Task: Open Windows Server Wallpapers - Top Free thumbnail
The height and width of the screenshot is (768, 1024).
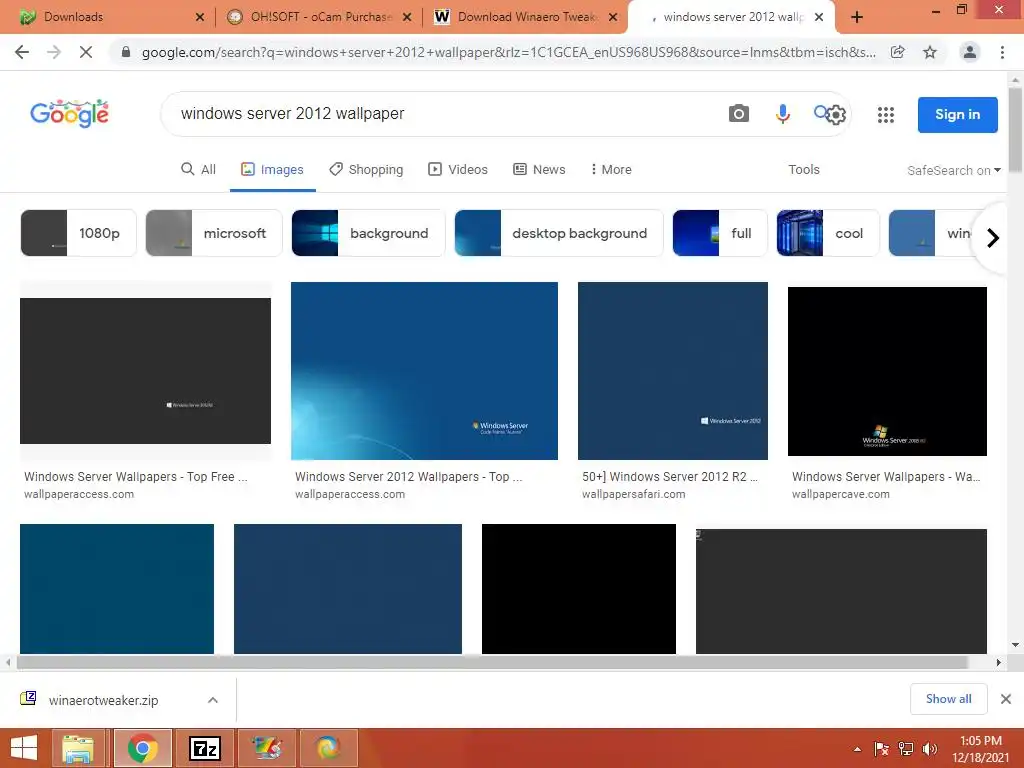Action: pyautogui.click(x=145, y=371)
